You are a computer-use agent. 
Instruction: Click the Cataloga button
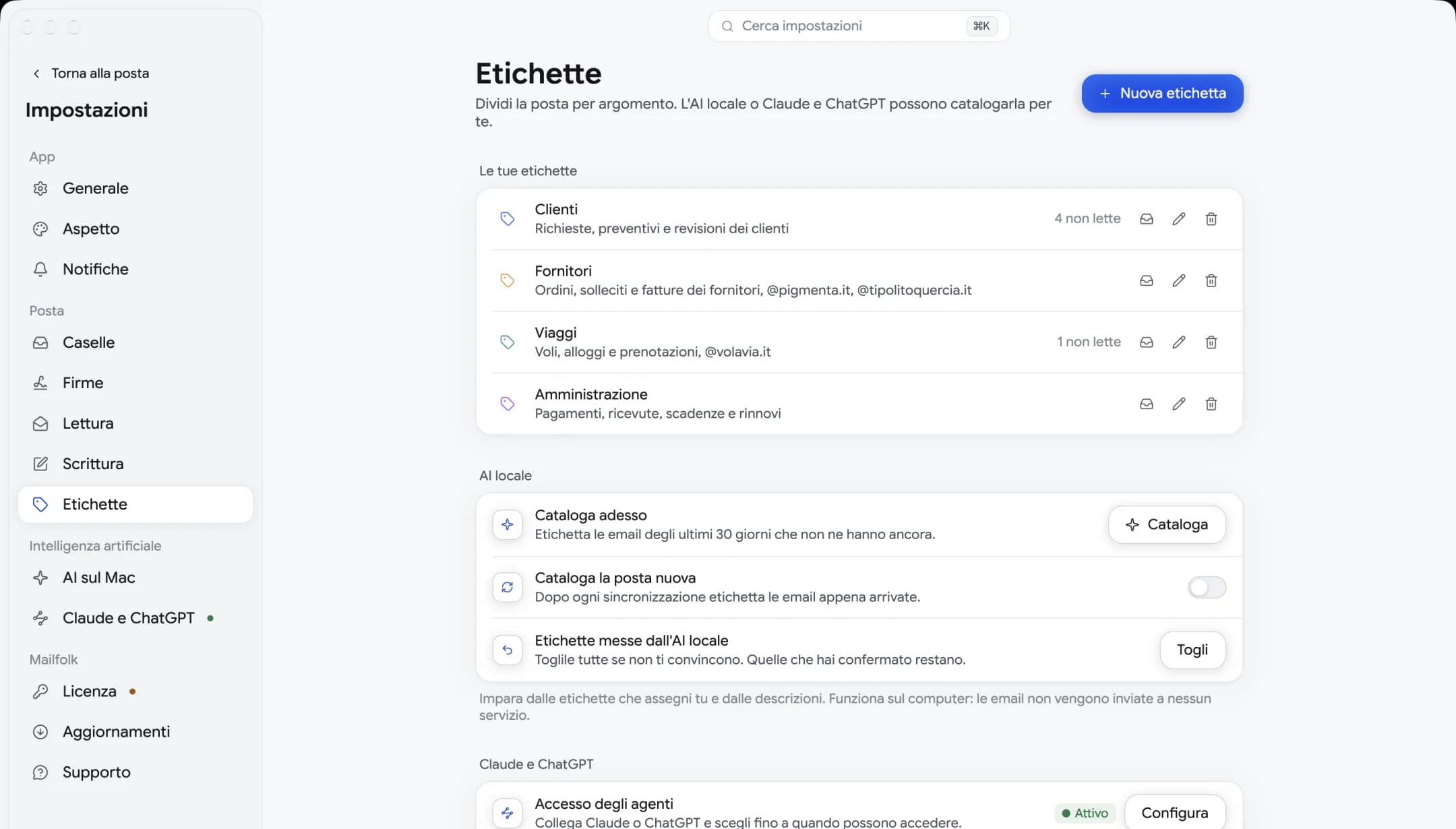click(x=1167, y=524)
